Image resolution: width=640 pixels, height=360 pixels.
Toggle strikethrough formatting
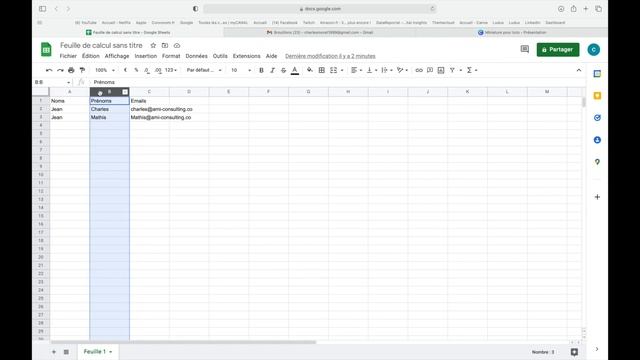[x=283, y=70]
